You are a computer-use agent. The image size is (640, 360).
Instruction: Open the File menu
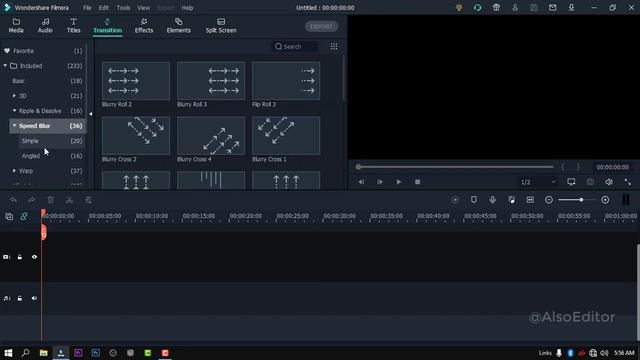87,8
